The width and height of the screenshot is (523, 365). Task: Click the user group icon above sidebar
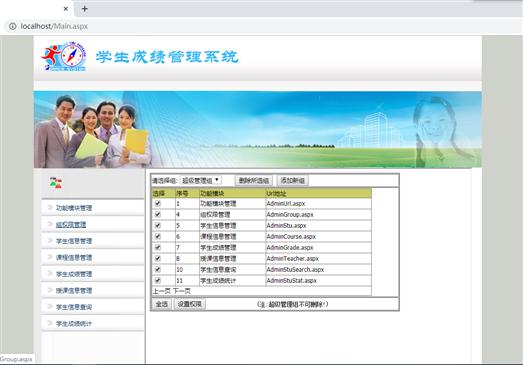point(56,183)
